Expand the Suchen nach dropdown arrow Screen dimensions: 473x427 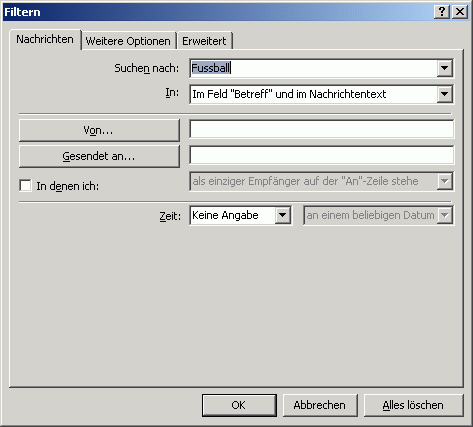(x=444, y=68)
